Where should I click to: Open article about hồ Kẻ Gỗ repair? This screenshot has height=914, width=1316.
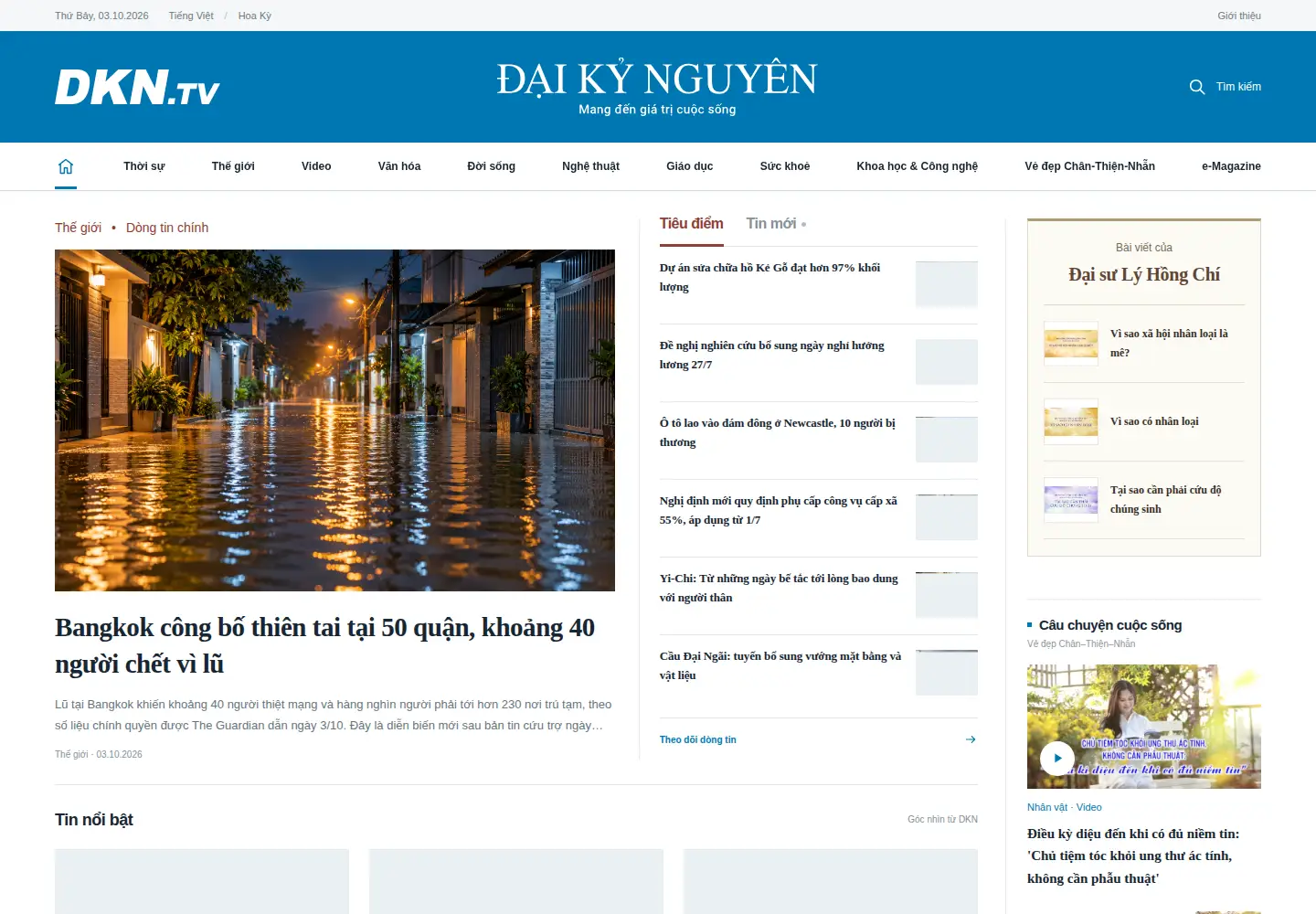pyautogui.click(x=770, y=277)
